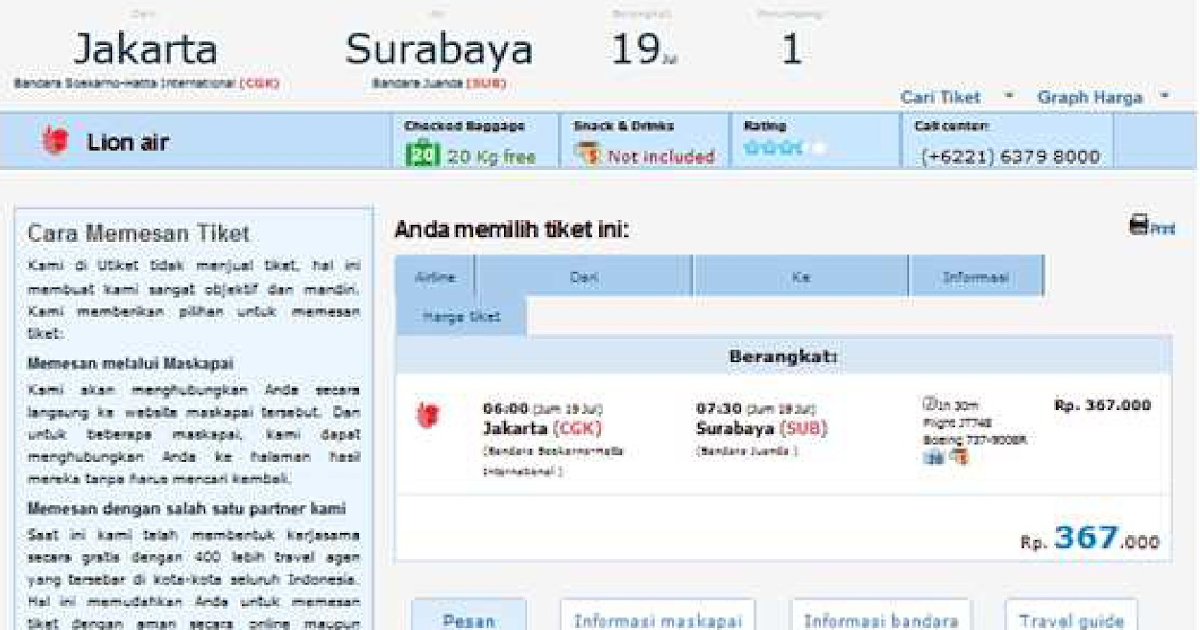Click the Pesan button
Screen dimensions: 1200x630
[469, 617]
